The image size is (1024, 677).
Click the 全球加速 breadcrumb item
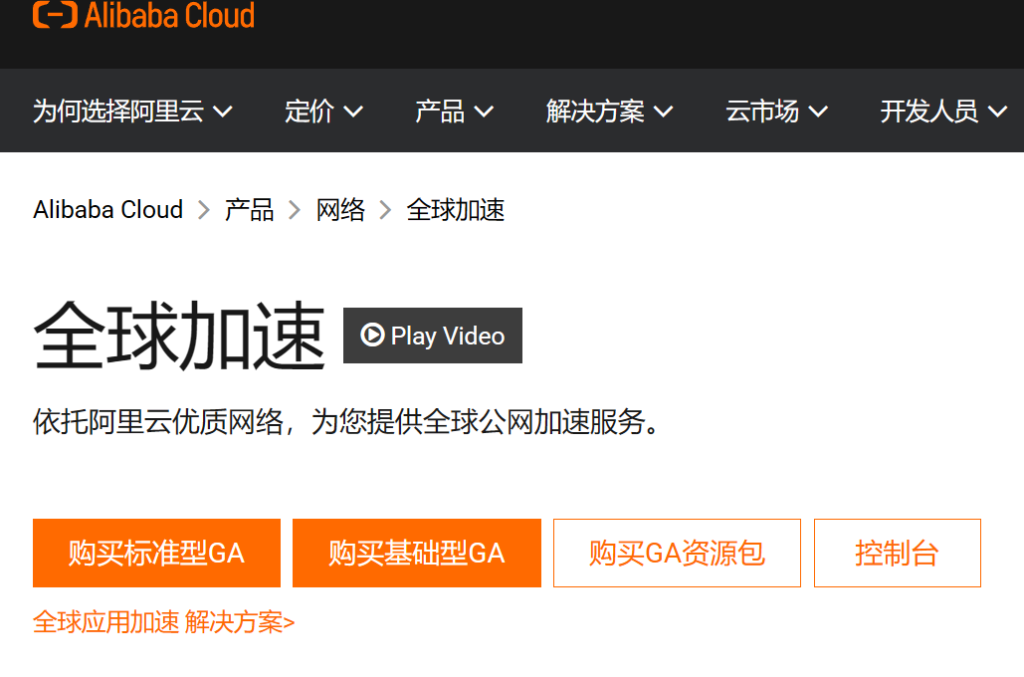455,210
